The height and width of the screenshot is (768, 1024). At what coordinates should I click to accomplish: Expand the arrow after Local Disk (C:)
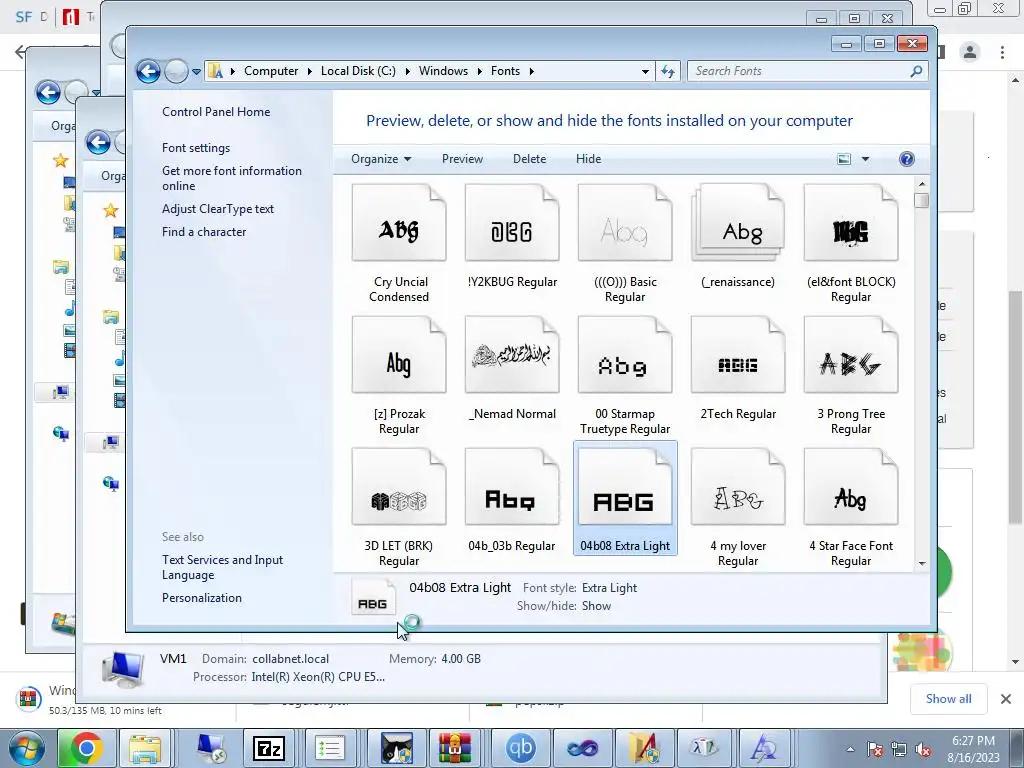[408, 71]
